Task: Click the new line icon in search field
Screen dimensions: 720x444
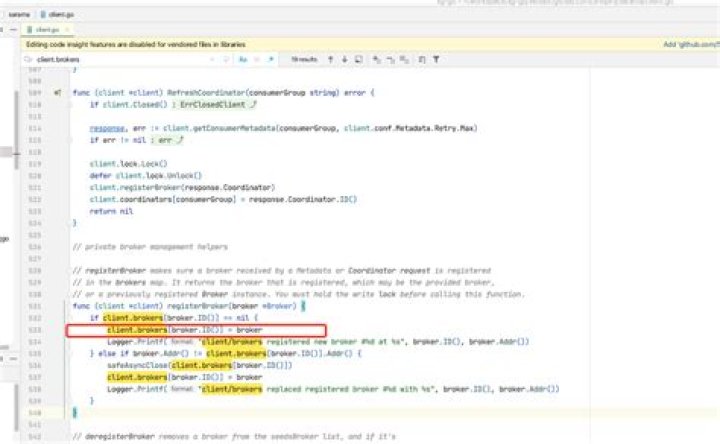Action: point(225,59)
